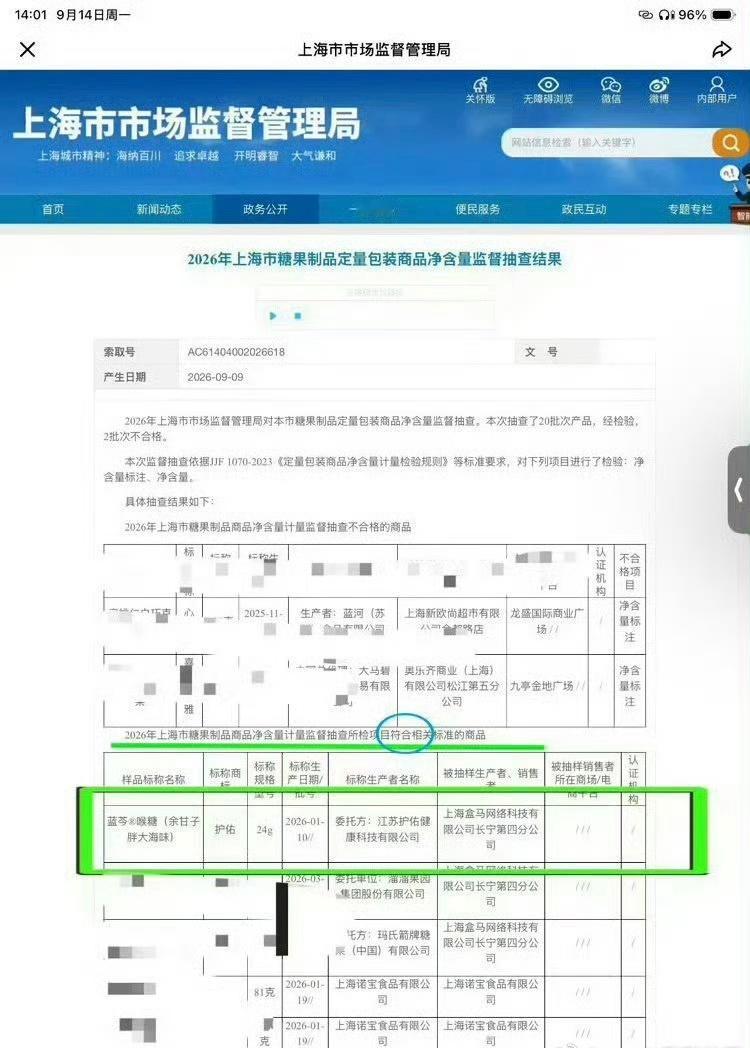This screenshot has width=750, height=1048.
Task: Open 专题专栏 nav tab
Action: (690, 209)
